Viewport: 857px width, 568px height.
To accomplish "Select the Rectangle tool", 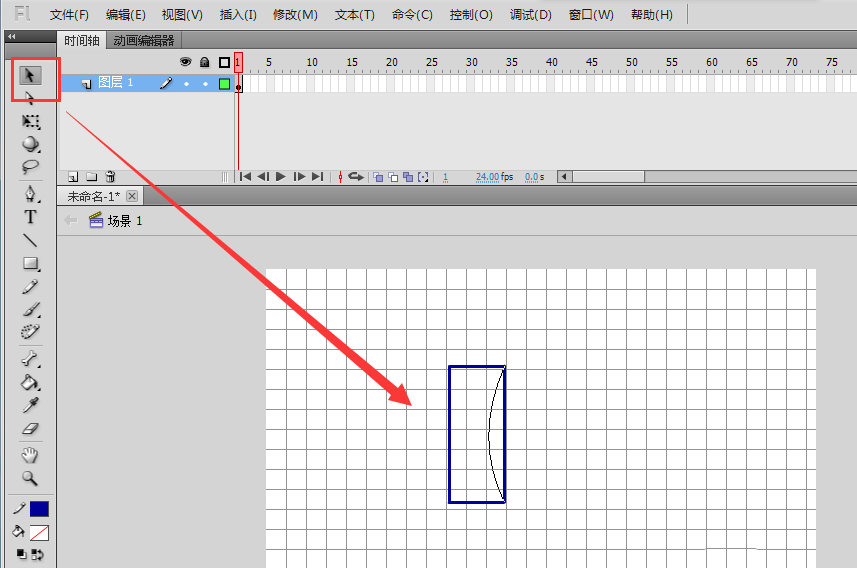I will pyautogui.click(x=31, y=263).
